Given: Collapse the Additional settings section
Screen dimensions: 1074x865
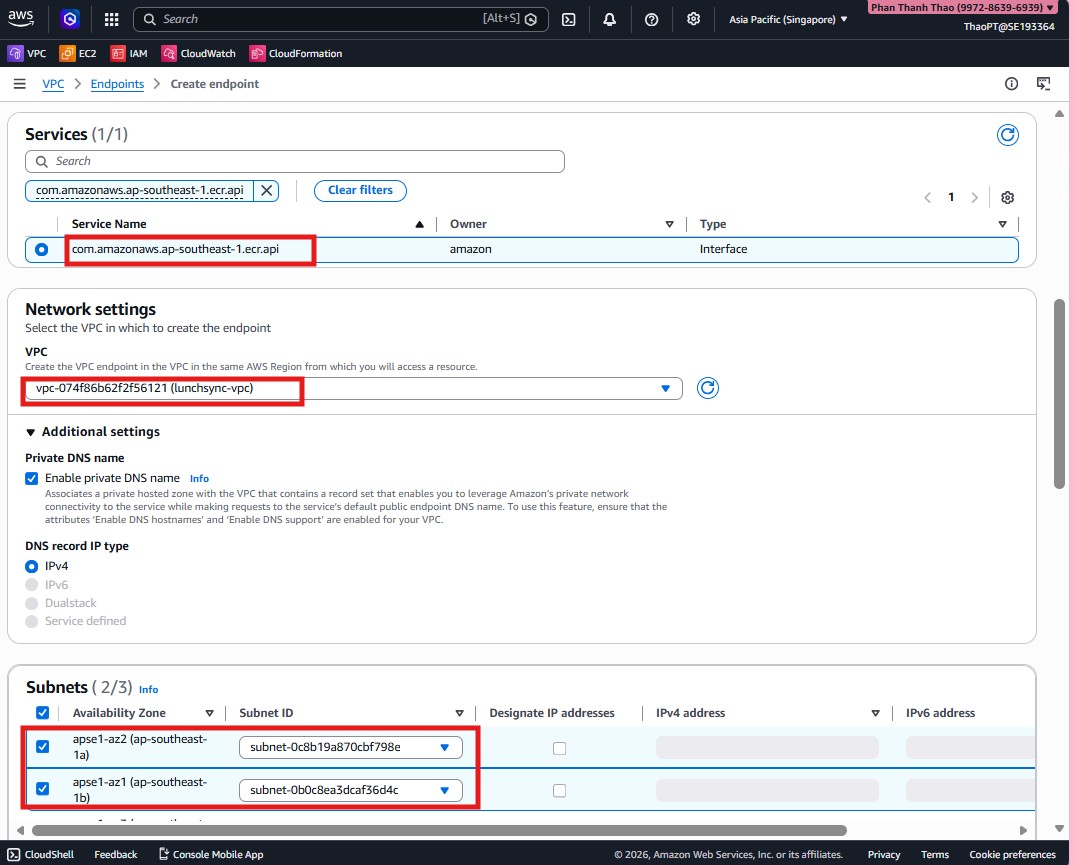Looking at the screenshot, I should point(32,432).
